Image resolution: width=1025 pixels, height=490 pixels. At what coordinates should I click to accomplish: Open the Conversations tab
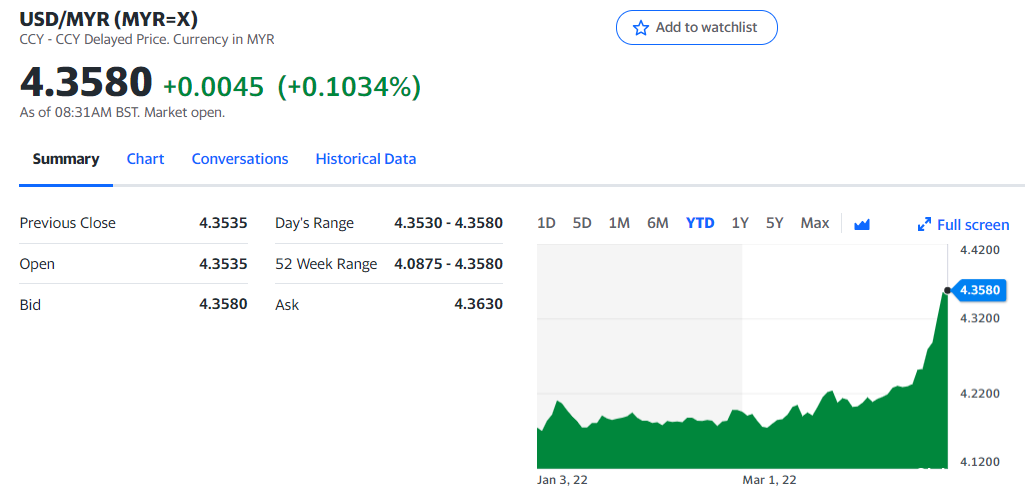click(x=240, y=159)
